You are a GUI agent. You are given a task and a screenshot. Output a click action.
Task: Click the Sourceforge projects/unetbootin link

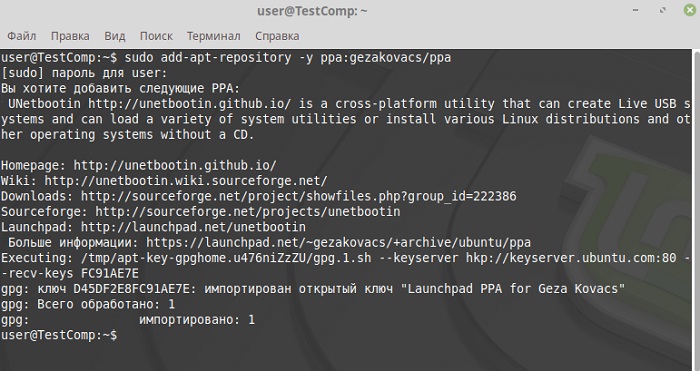(x=248, y=212)
